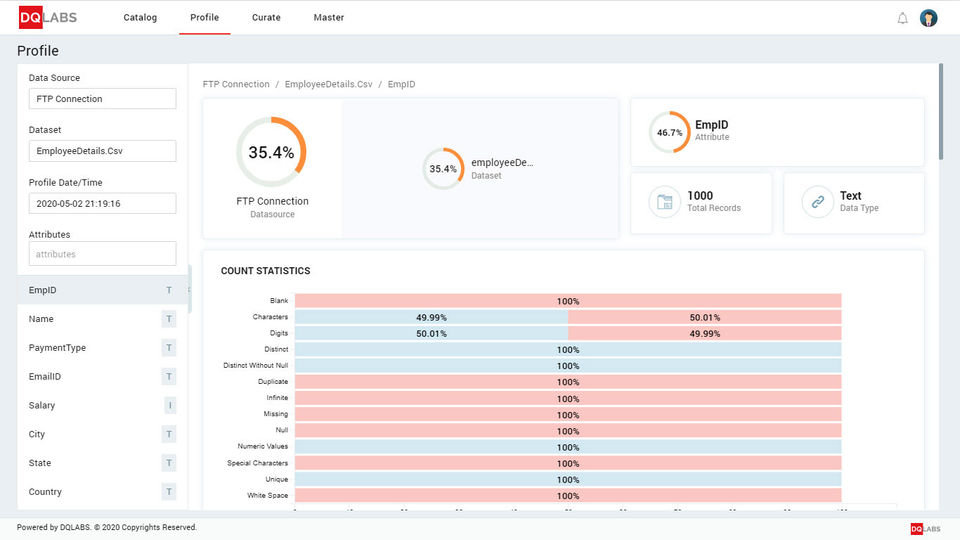
Task: Click the Total Records folder icon
Action: (x=664, y=201)
